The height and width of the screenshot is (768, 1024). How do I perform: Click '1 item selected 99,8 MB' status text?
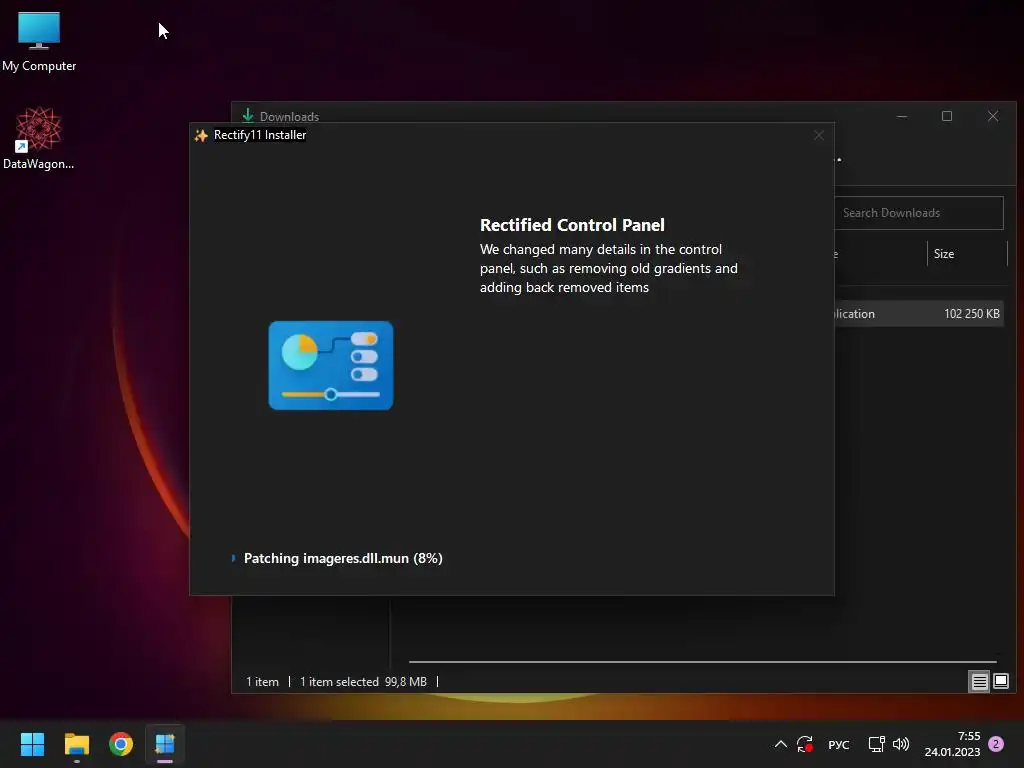363,682
